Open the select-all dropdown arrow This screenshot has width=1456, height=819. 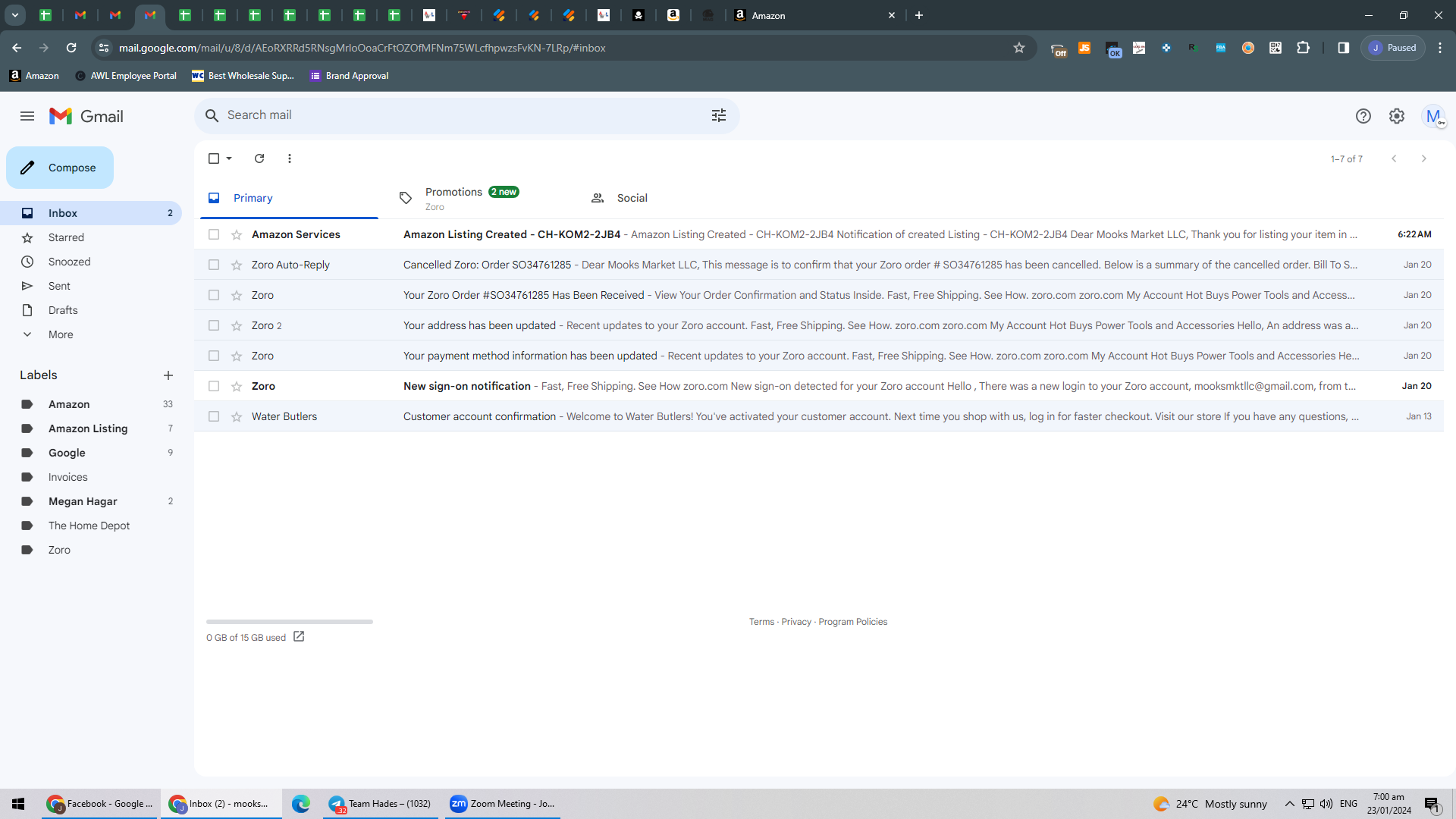(x=229, y=158)
